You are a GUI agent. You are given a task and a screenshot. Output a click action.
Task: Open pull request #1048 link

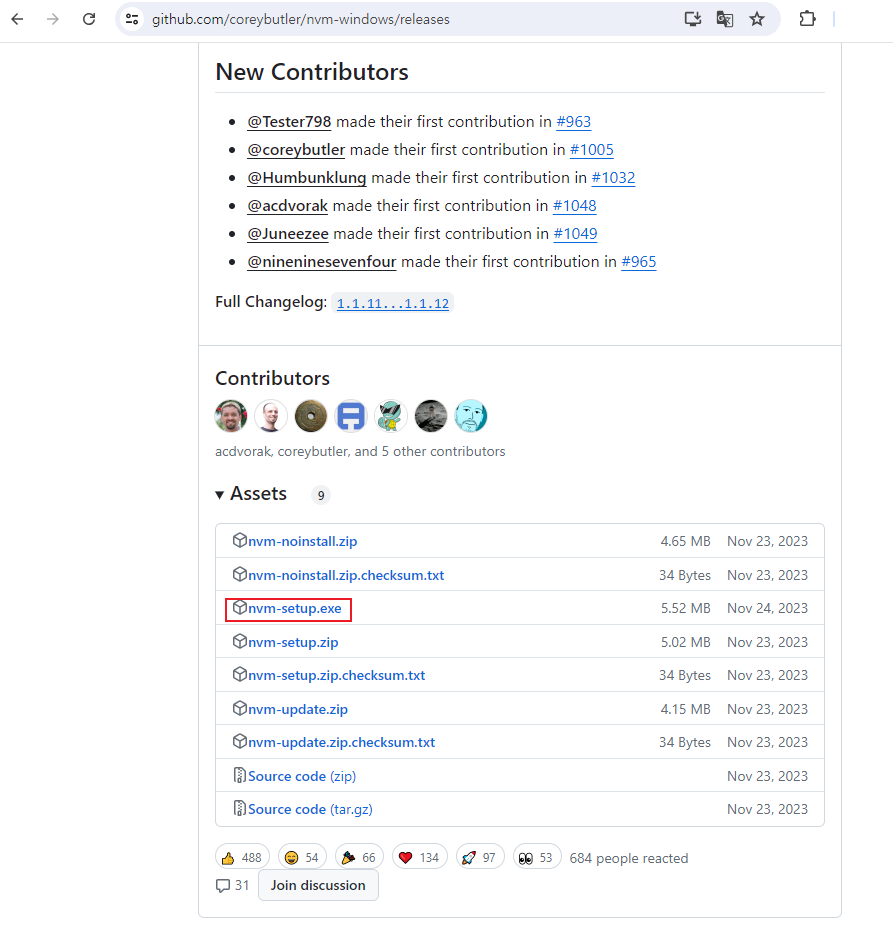(x=574, y=206)
